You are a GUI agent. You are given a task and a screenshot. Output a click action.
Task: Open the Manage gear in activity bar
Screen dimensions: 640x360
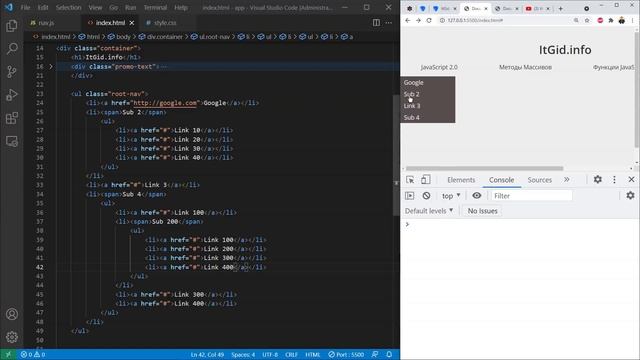(x=12, y=337)
